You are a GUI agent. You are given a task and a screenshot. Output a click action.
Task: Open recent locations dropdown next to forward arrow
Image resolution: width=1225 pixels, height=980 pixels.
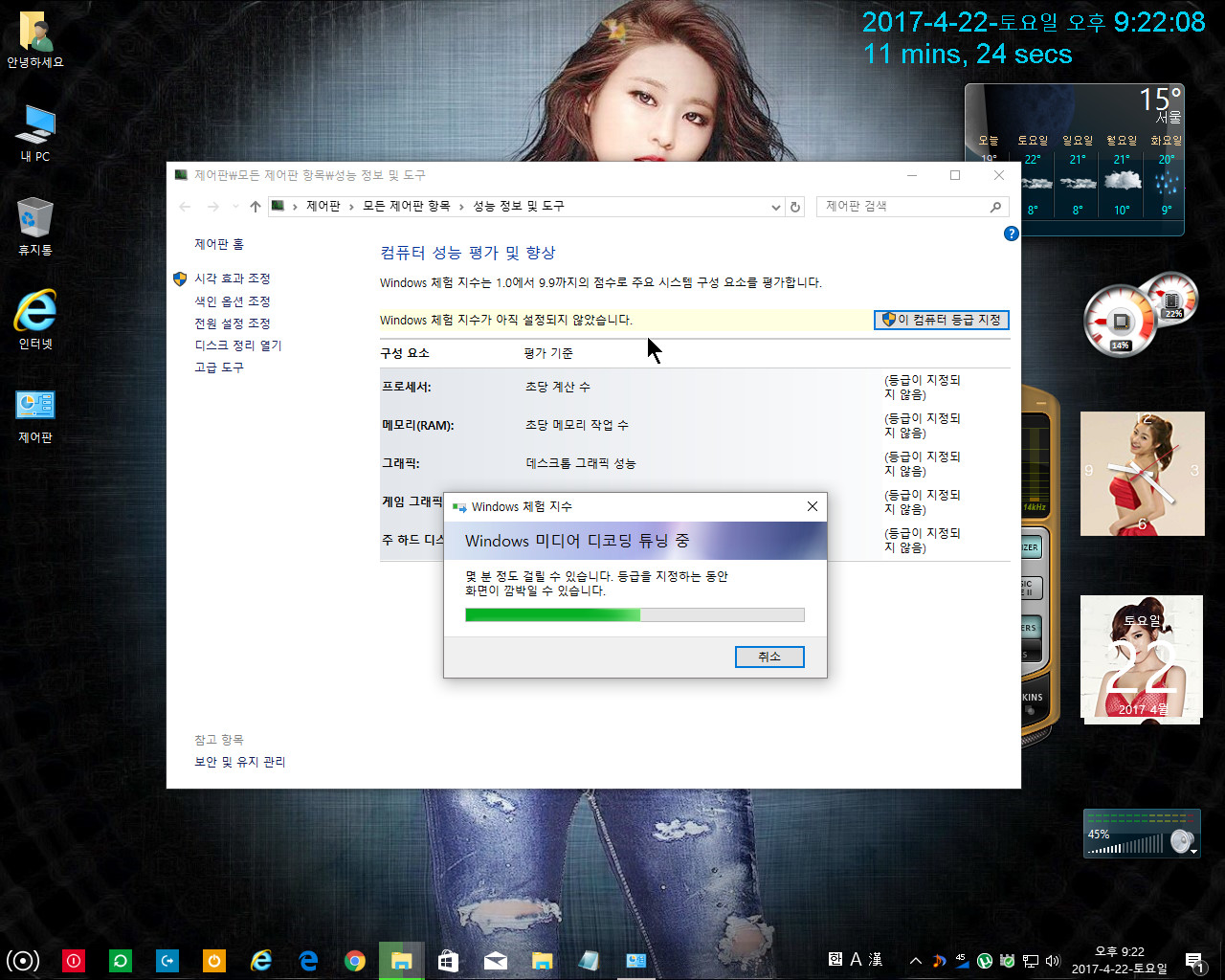coord(235,207)
